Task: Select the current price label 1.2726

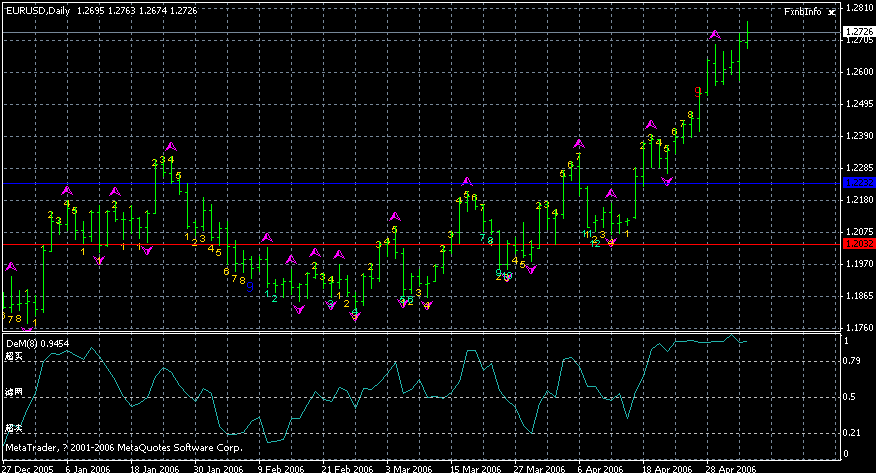Action: (x=857, y=33)
